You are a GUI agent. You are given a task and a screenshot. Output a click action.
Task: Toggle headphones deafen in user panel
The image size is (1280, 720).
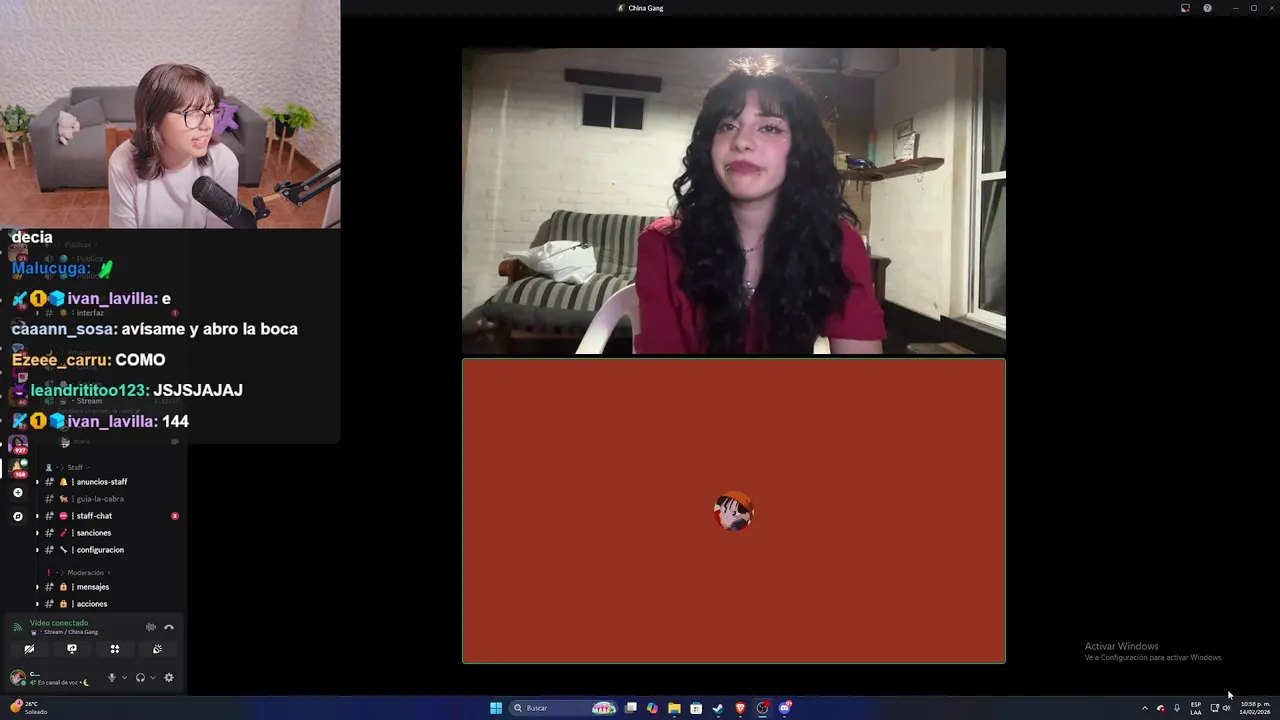coord(140,677)
